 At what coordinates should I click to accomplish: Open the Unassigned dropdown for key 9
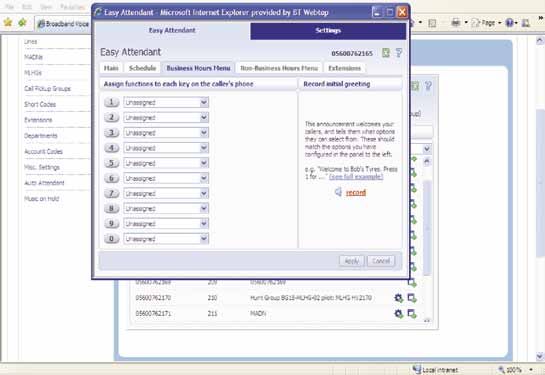pyautogui.click(x=166, y=223)
